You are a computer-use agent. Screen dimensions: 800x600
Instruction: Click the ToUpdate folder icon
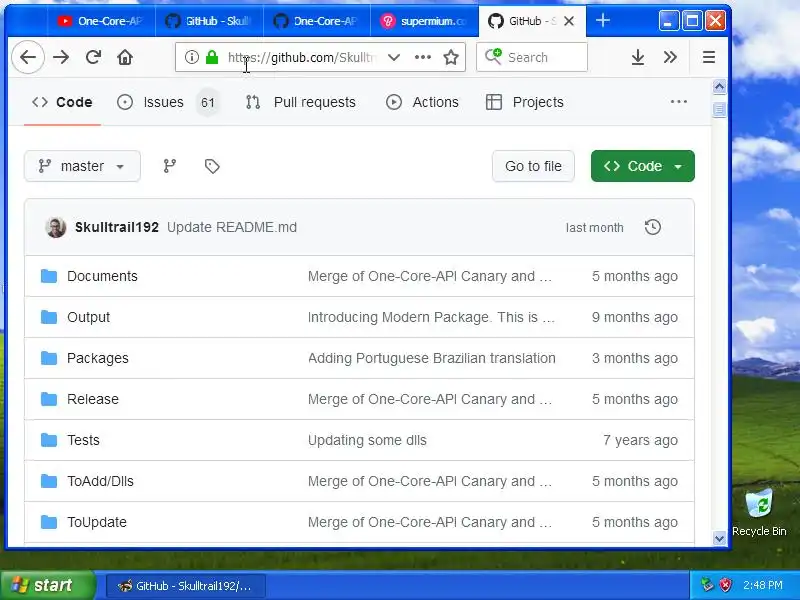(49, 522)
